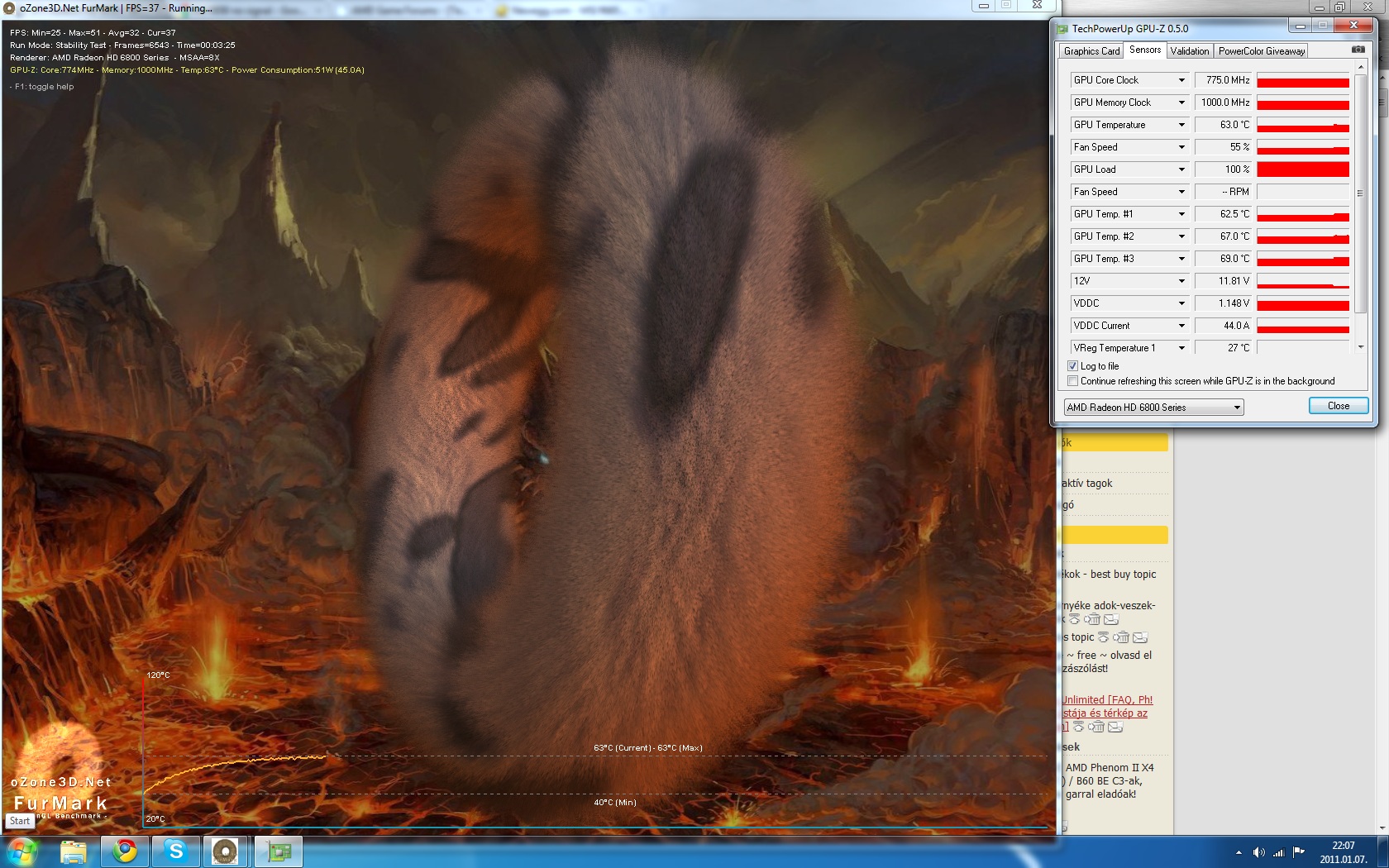
Task: Open Skype from the taskbar
Action: pyautogui.click(x=175, y=851)
